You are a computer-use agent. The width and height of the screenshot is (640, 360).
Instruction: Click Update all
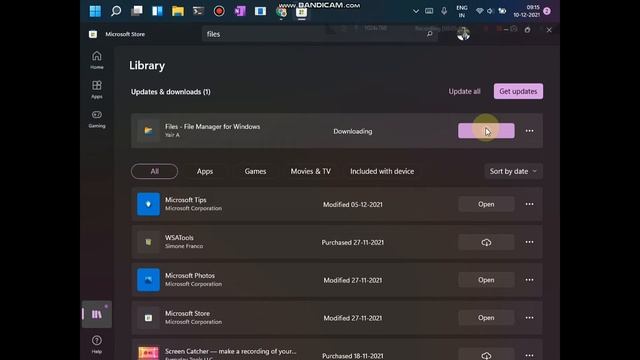pyautogui.click(x=464, y=91)
